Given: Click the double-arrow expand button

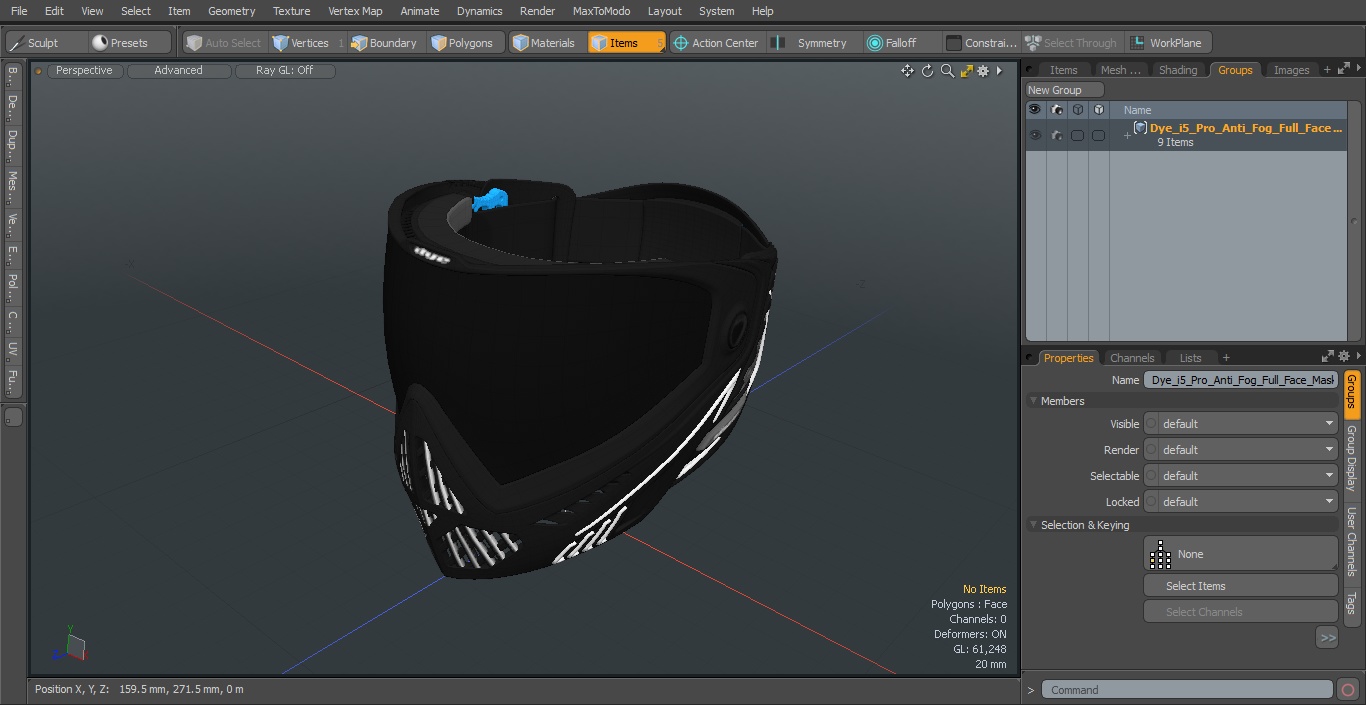Looking at the screenshot, I should (1327, 637).
